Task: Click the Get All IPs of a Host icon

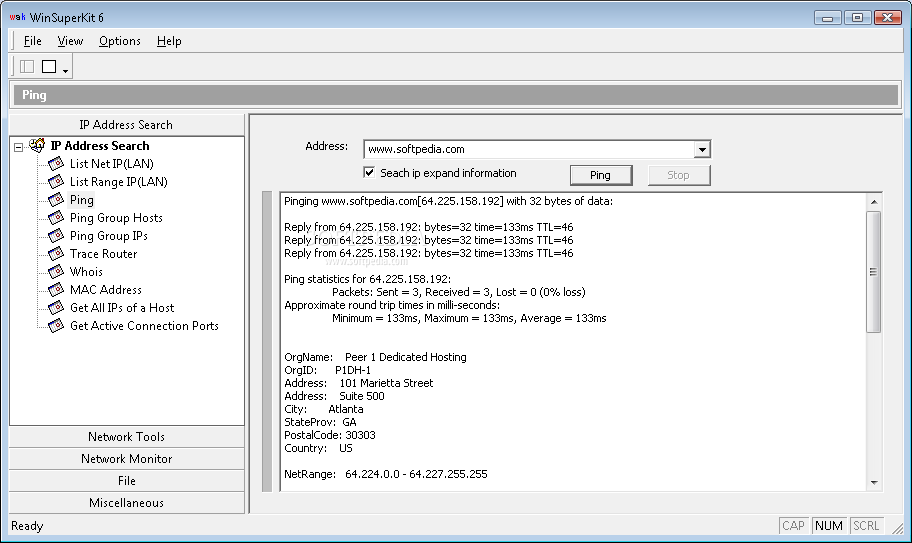Action: [56, 308]
